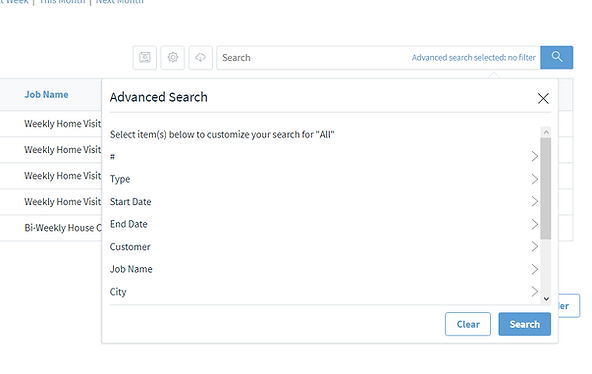Click the saved views icon left of search
Screen dimensions: 592x374
(145, 57)
